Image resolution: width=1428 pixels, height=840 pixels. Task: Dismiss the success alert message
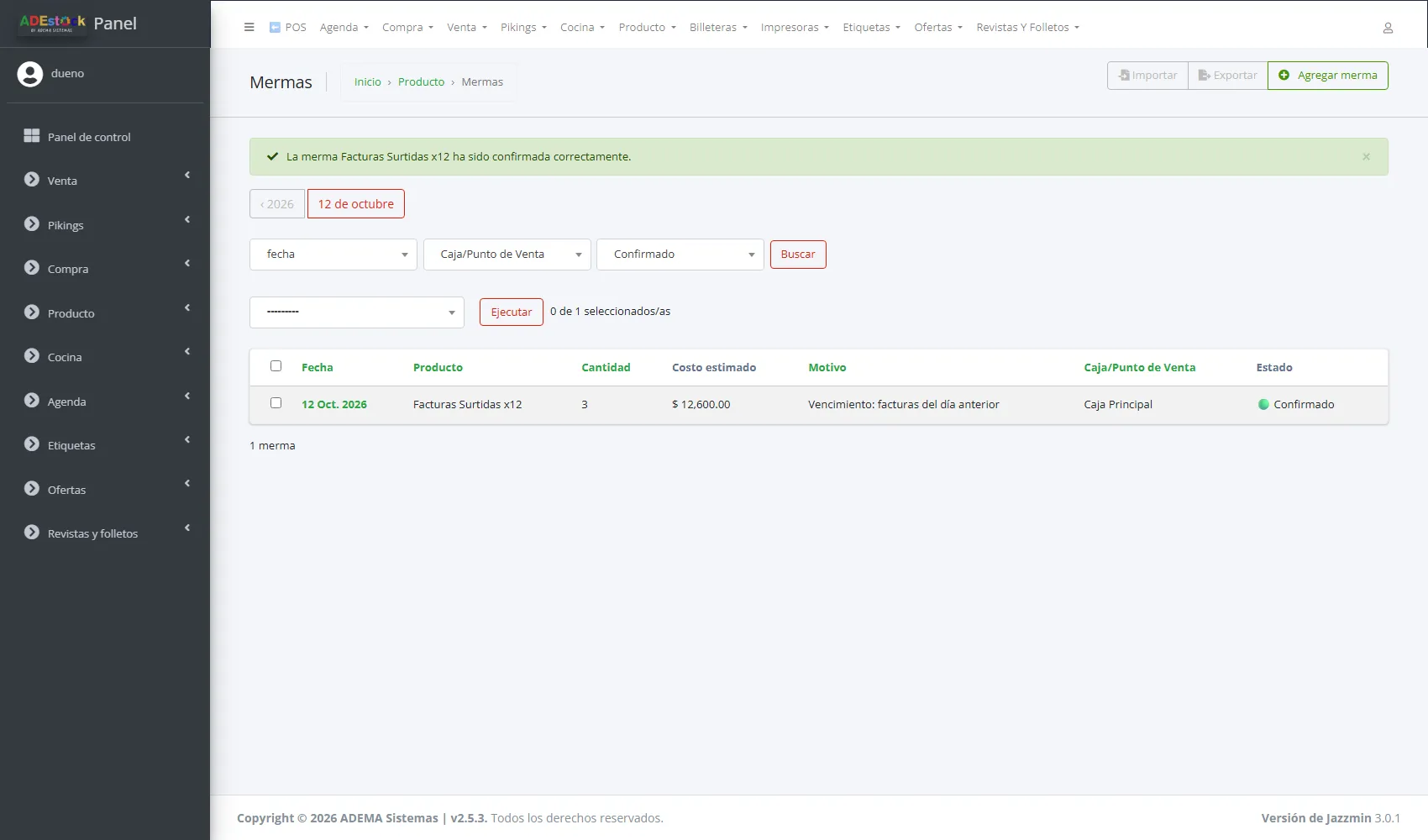click(x=1366, y=157)
